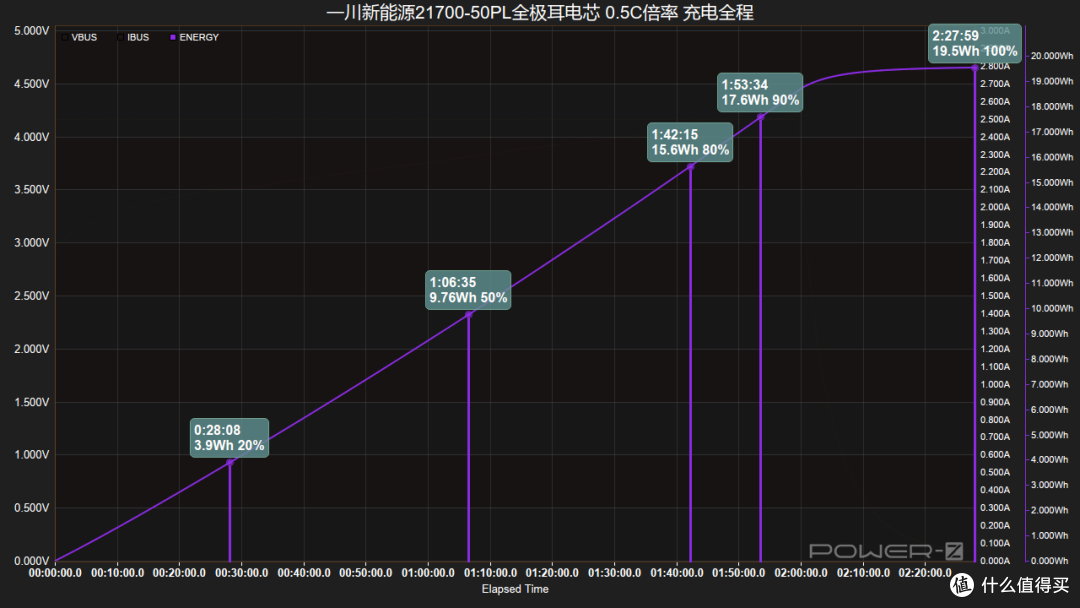The image size is (1080, 608).
Task: Click the 01:00:00.0 time axis label
Action: point(428,573)
